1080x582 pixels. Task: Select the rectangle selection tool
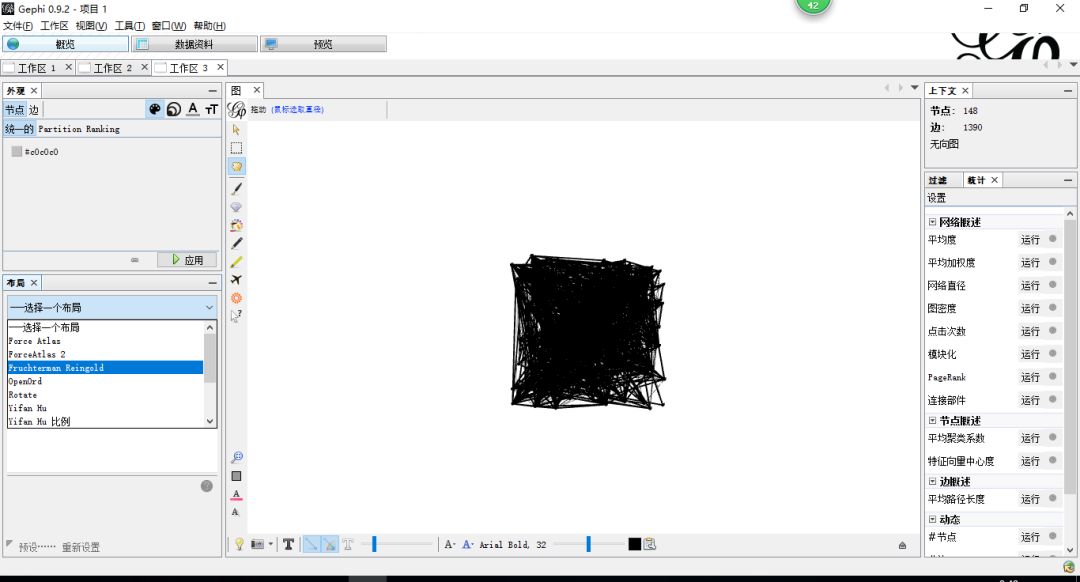[236, 148]
